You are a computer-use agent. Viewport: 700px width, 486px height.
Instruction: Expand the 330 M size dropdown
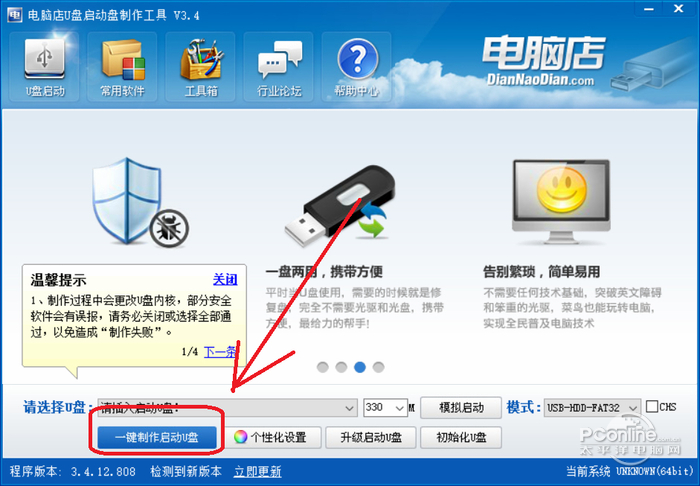click(385, 408)
